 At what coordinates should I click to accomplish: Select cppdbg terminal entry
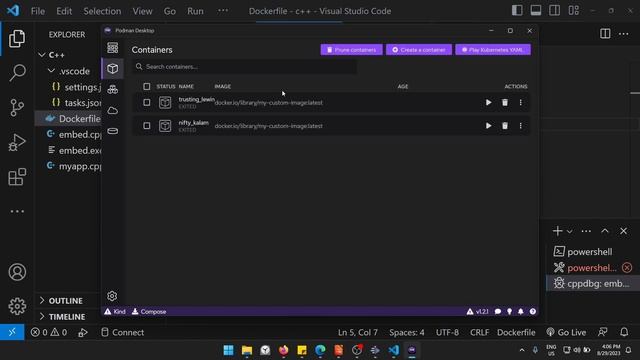[593, 283]
